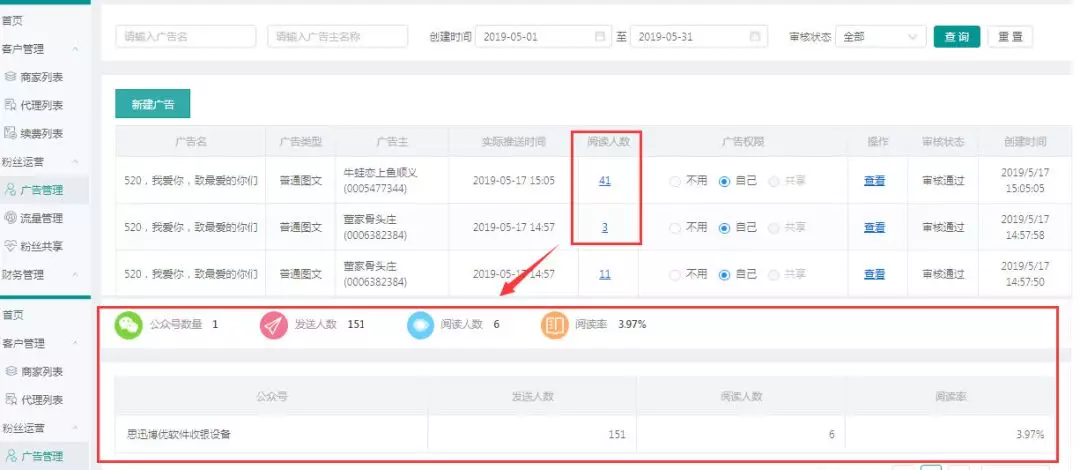
Task: Select 不用 radio for the 牛蛙恋上鱼顺义 ad
Action: click(x=675, y=181)
